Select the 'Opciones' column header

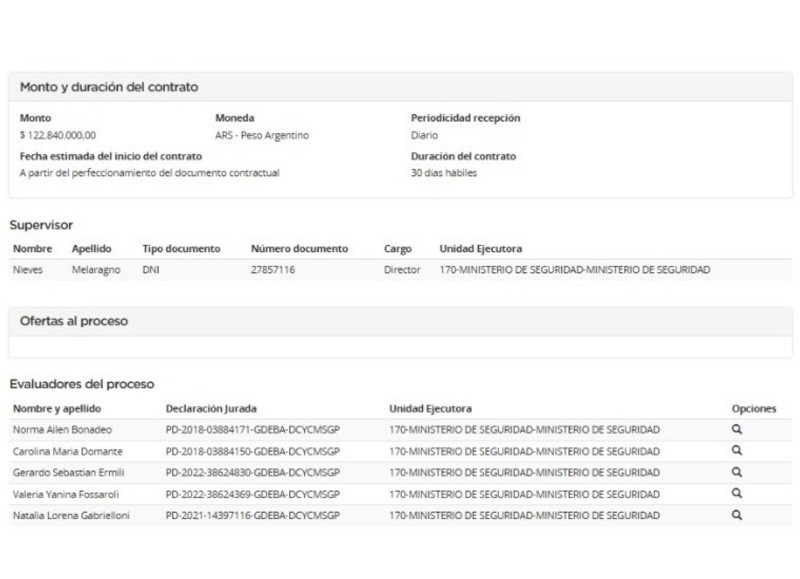(x=754, y=409)
